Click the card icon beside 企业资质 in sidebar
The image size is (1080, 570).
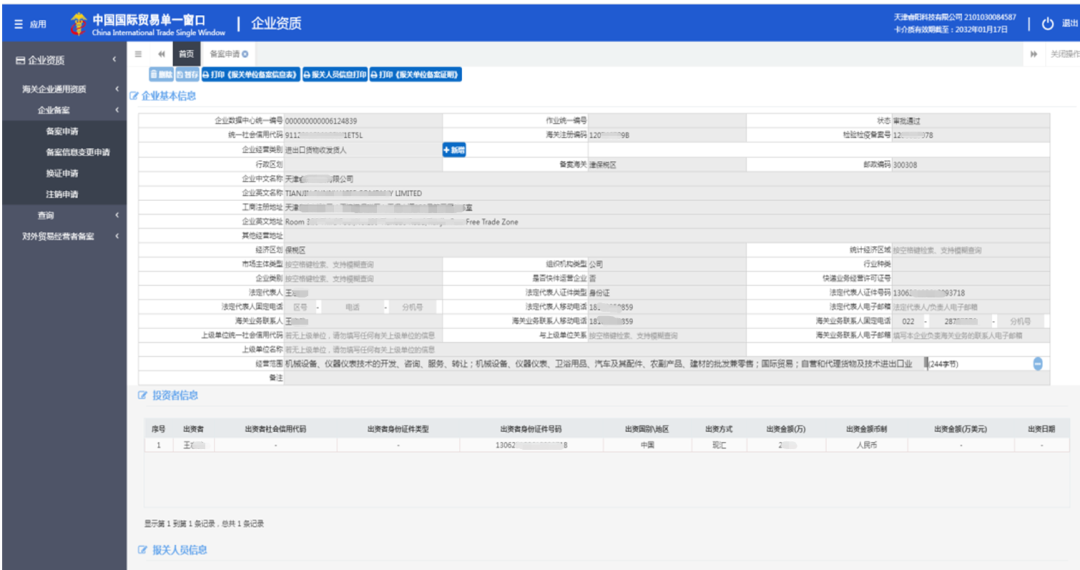pyautogui.click(x=20, y=61)
